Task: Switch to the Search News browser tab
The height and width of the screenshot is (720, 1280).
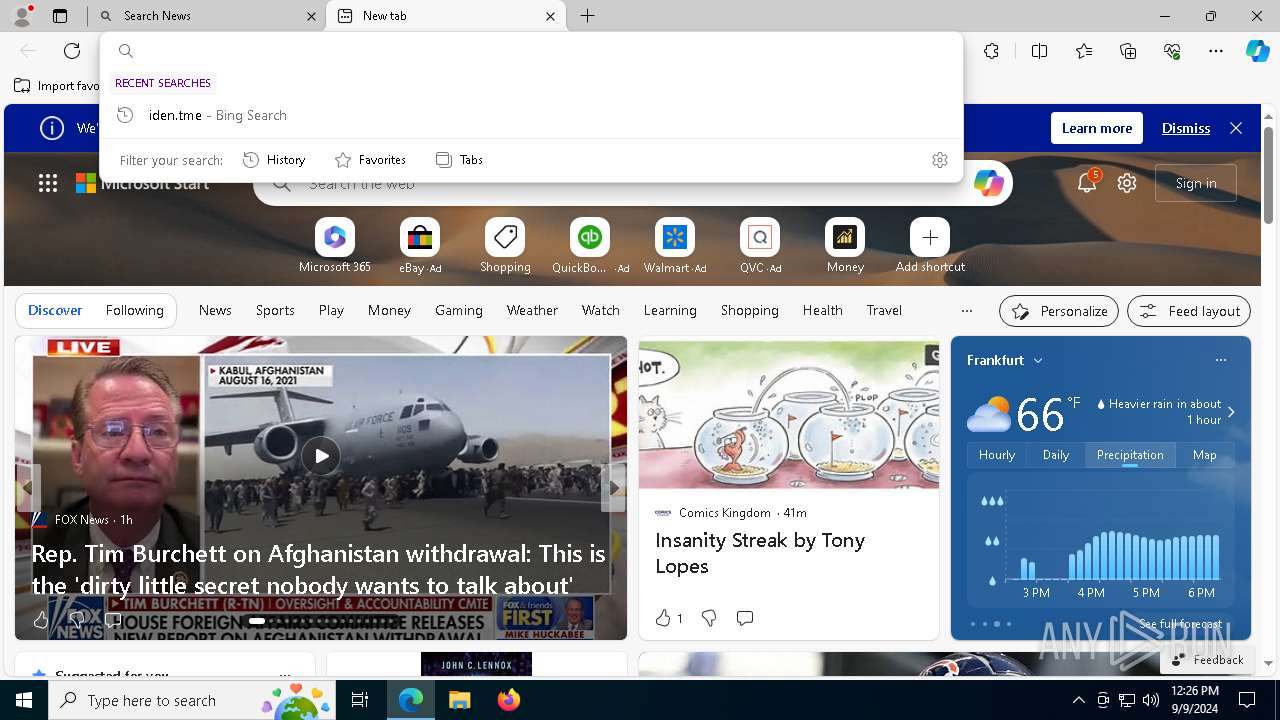Action: [207, 16]
